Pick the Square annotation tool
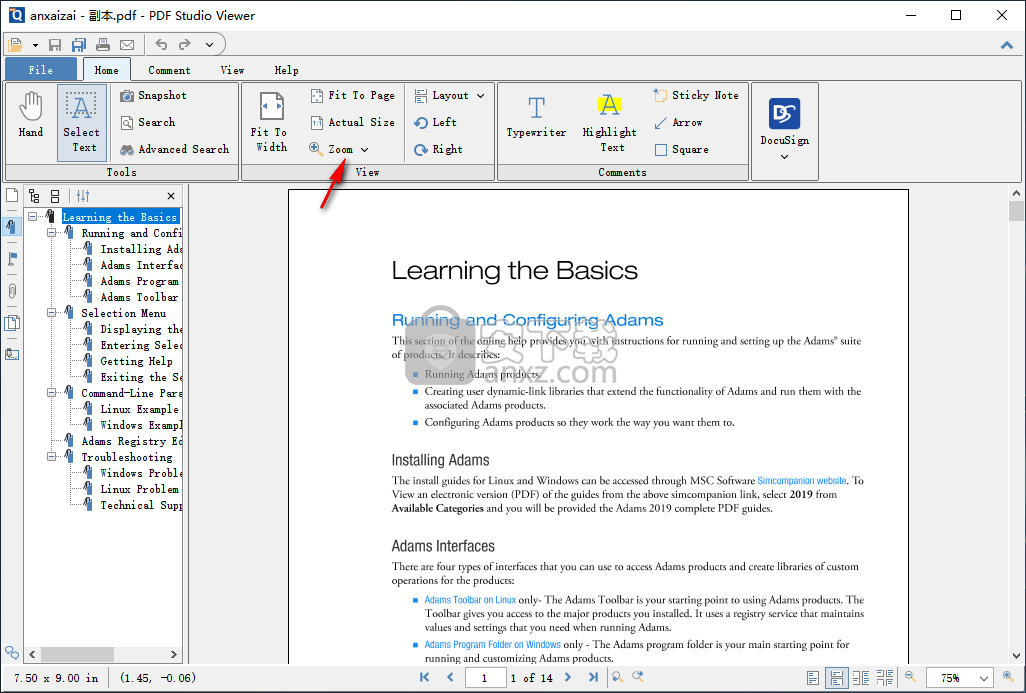 click(681, 149)
